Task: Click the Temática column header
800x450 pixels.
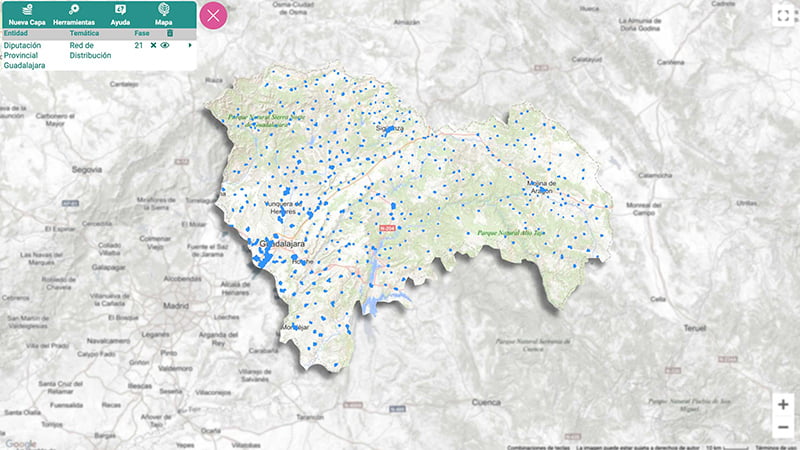Action: 84,33
